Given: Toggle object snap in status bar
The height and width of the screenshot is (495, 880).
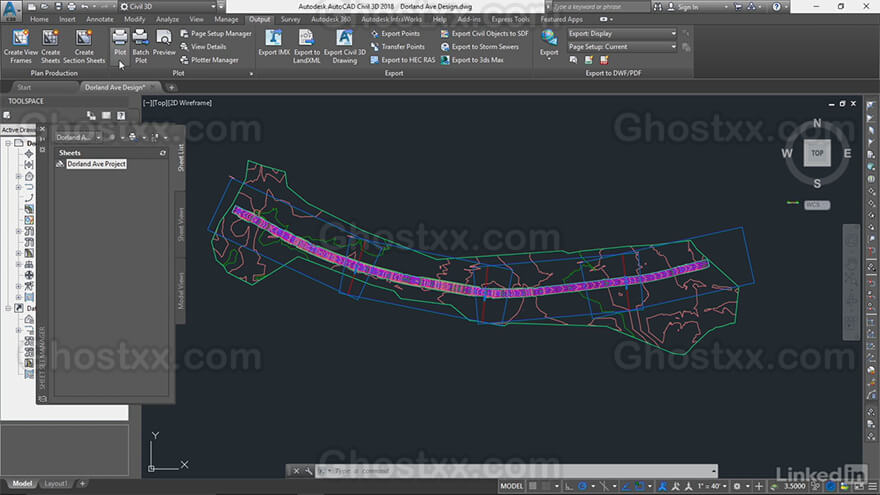Looking at the screenshot, I should [640, 486].
